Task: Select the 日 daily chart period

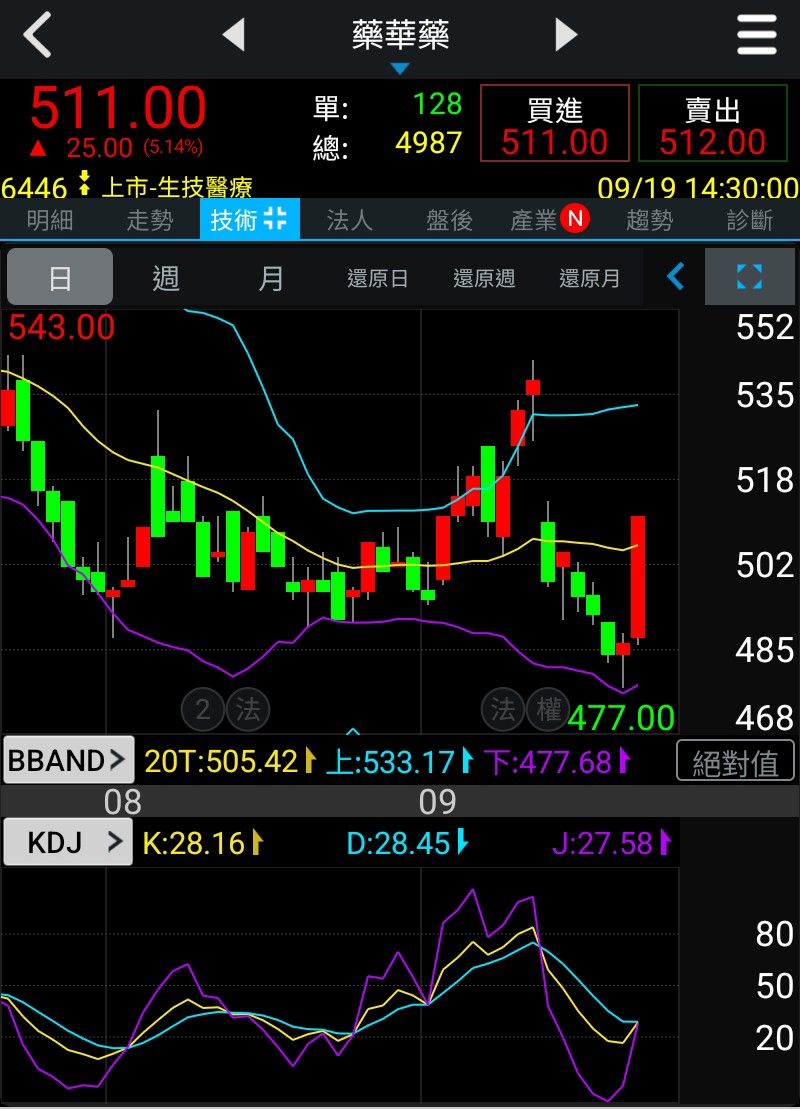Action: (59, 277)
